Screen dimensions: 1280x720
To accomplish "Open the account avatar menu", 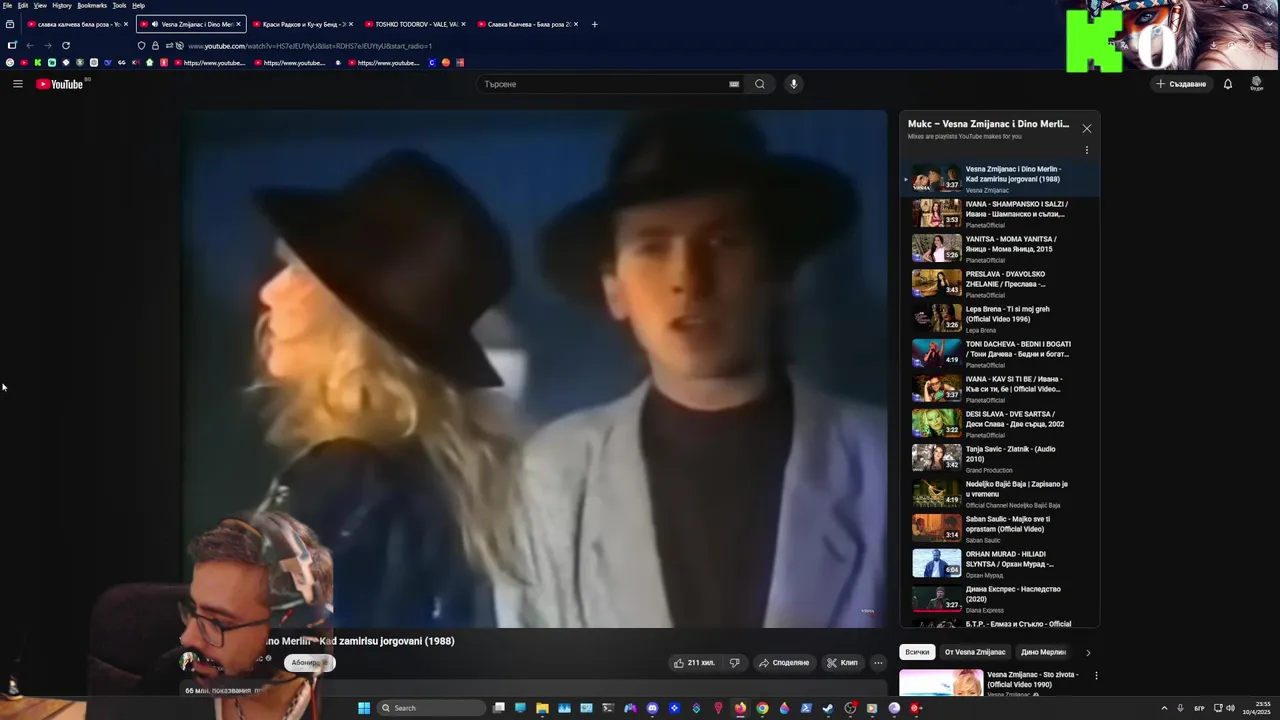I will coord(1257,84).
